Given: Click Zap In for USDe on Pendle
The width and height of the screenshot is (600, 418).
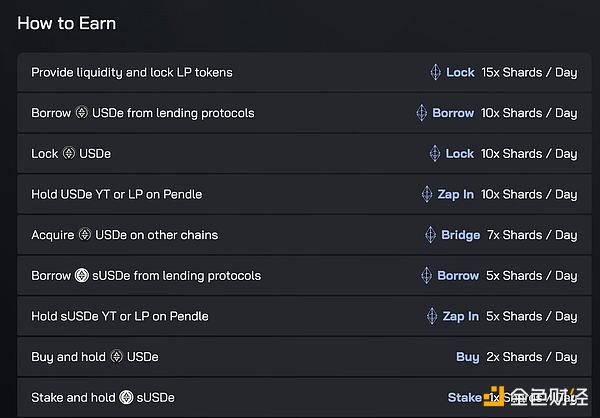Looking at the screenshot, I should (x=456, y=194).
